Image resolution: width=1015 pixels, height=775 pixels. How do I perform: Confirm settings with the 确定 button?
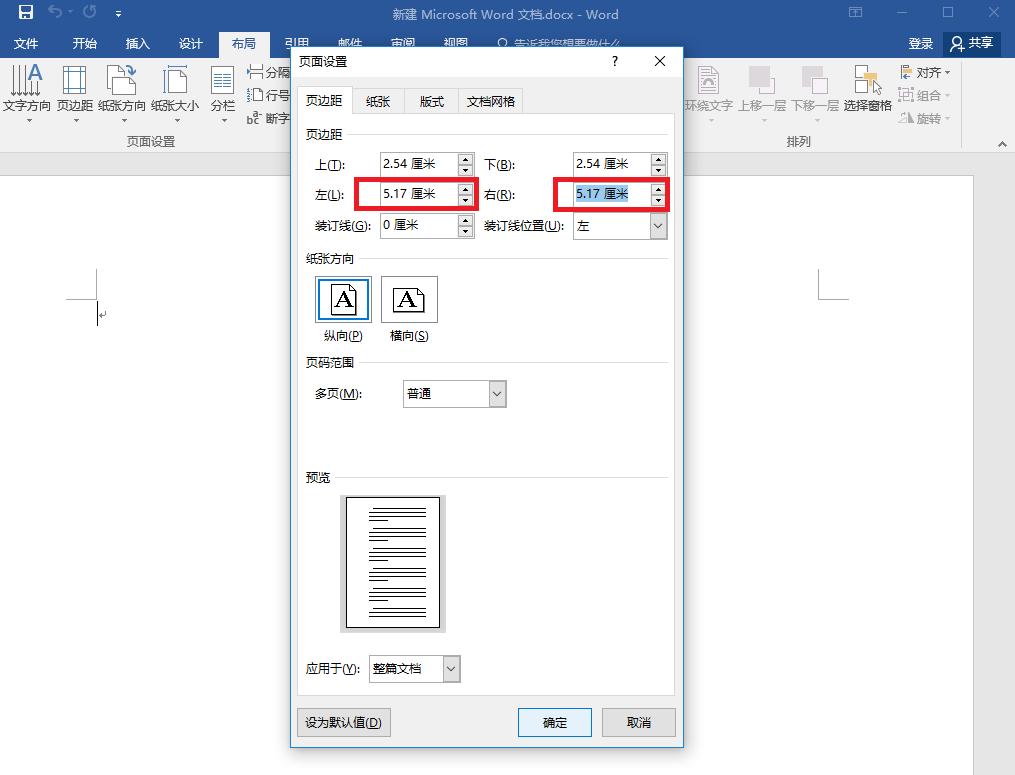tap(554, 721)
